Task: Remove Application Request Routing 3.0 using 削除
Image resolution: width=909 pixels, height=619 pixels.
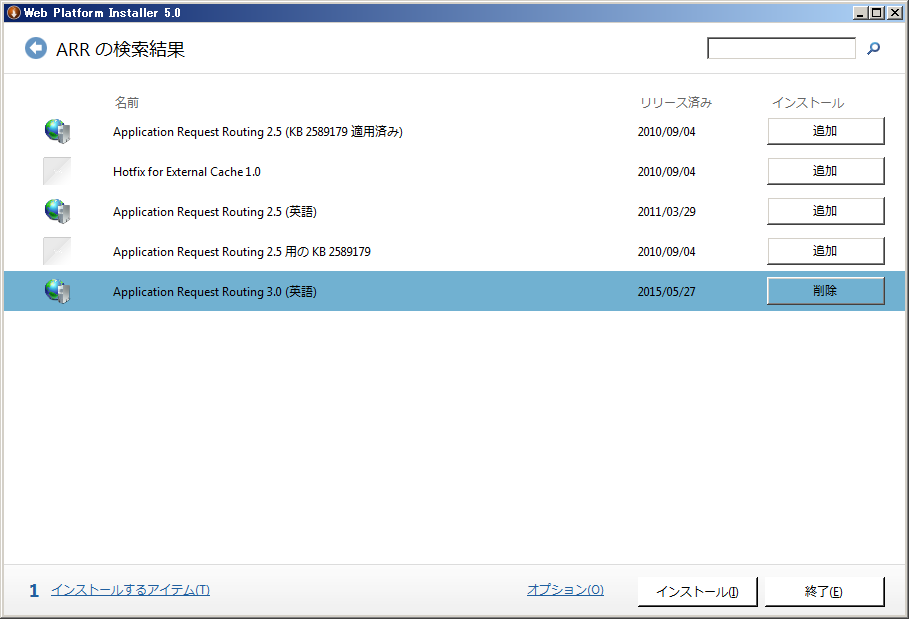Action: (825, 291)
